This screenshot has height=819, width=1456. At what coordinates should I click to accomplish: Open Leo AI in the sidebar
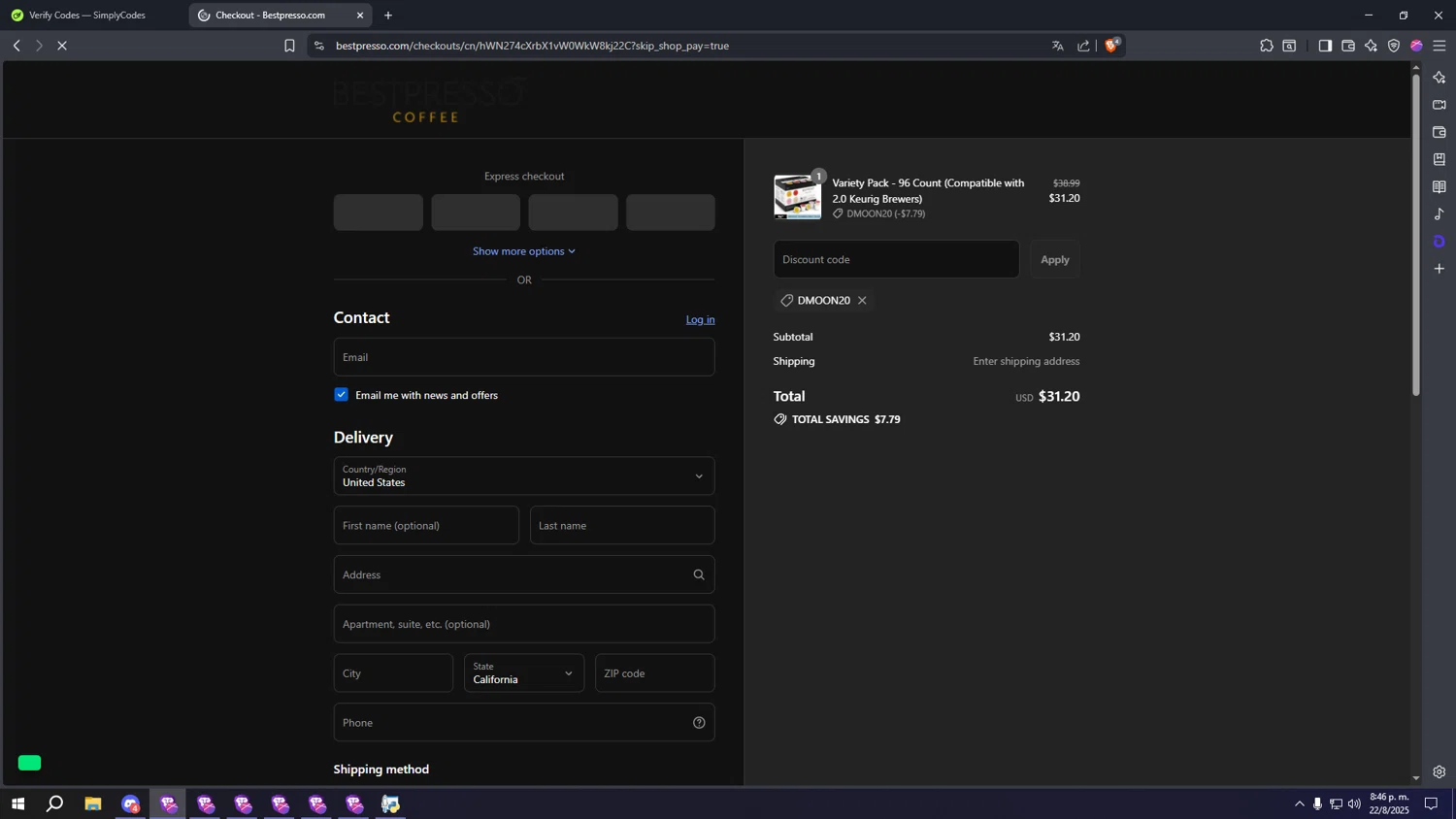(1439, 78)
